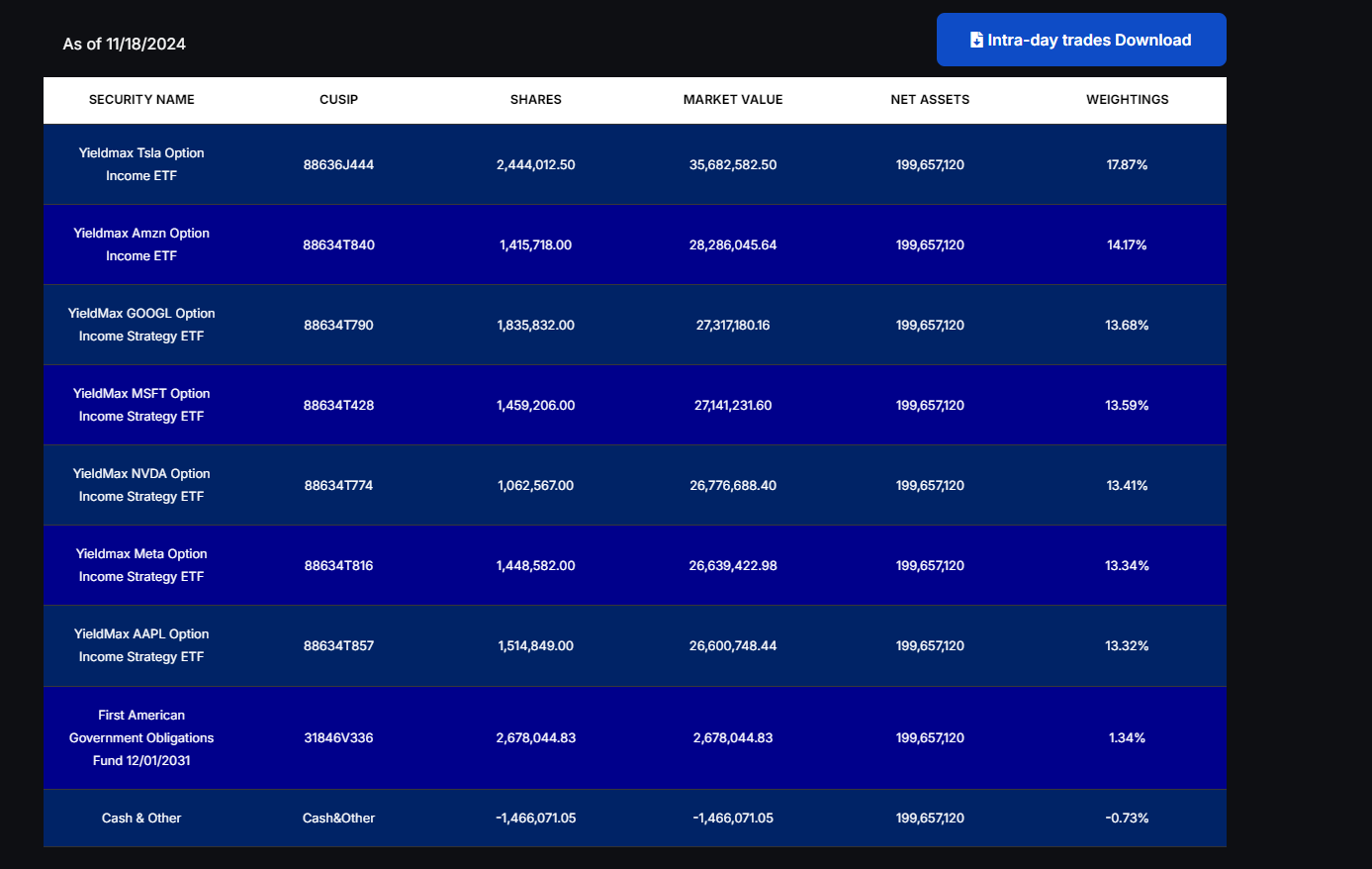Click market value 27,141,231.60
This screenshot has width=1372, height=869.
733,405
